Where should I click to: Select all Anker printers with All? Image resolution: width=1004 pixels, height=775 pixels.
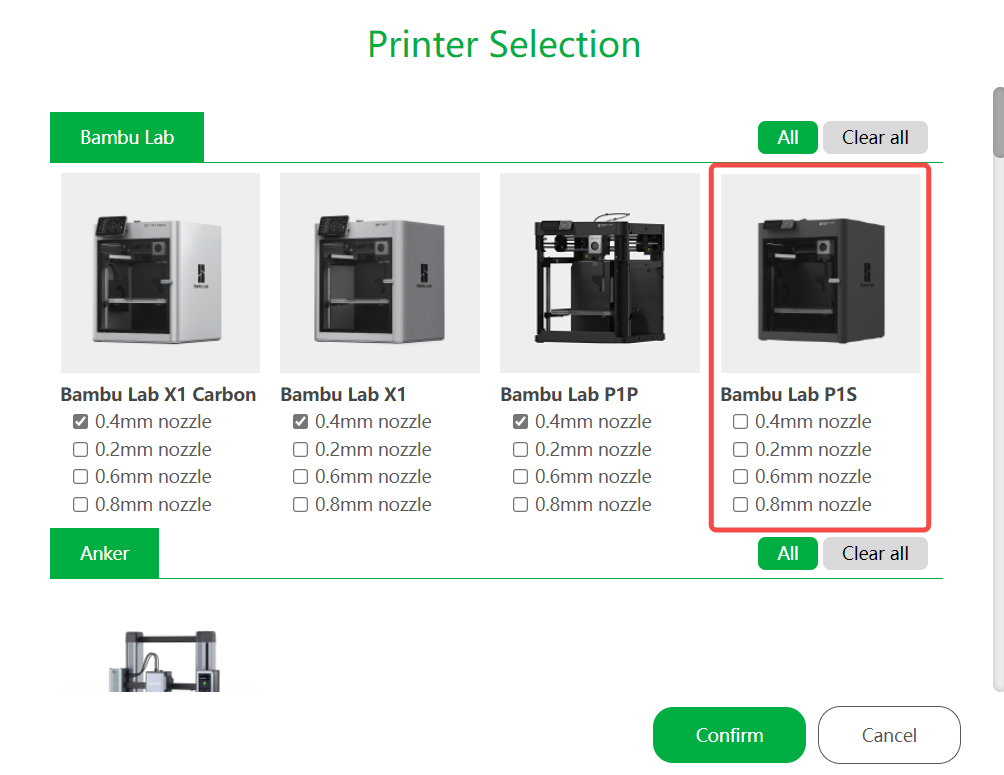click(788, 553)
